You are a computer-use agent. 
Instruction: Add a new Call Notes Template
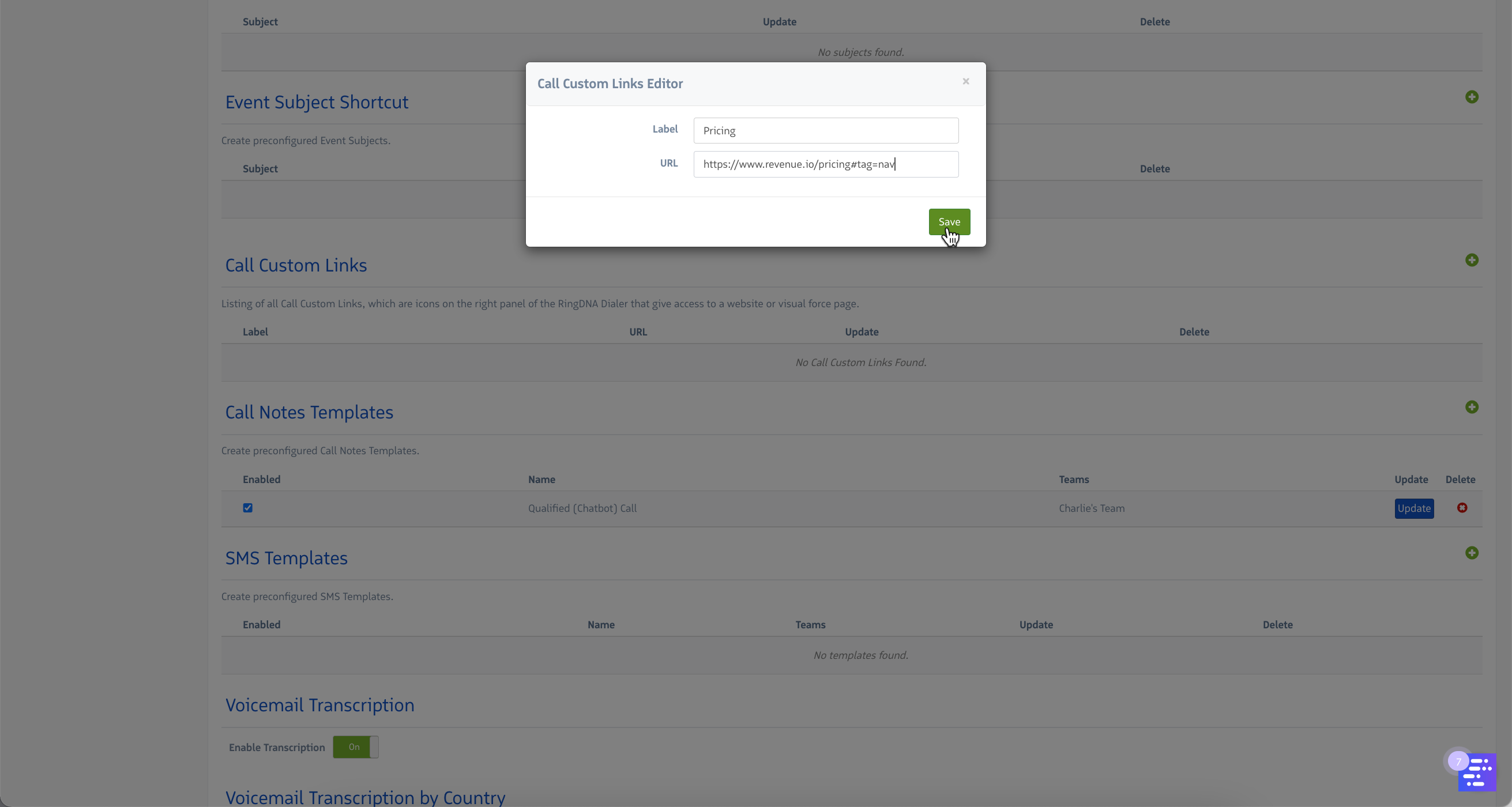tap(1471, 408)
